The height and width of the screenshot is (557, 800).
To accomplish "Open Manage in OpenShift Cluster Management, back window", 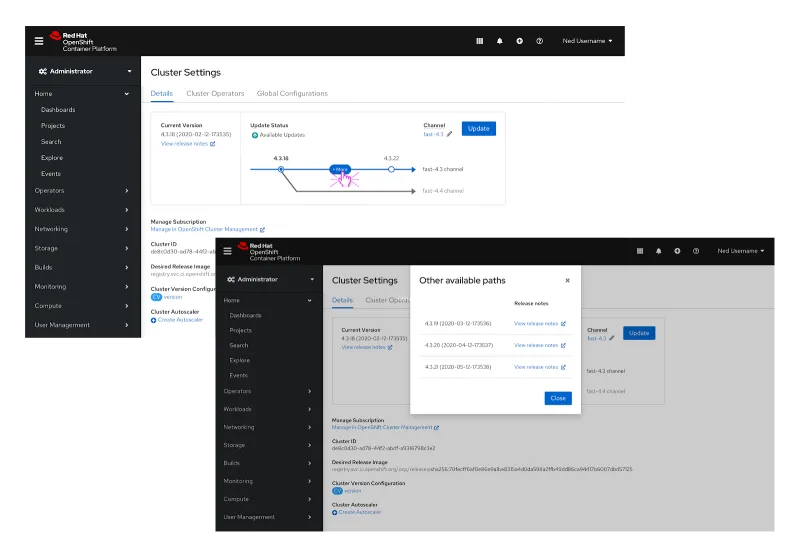I will click(208, 230).
